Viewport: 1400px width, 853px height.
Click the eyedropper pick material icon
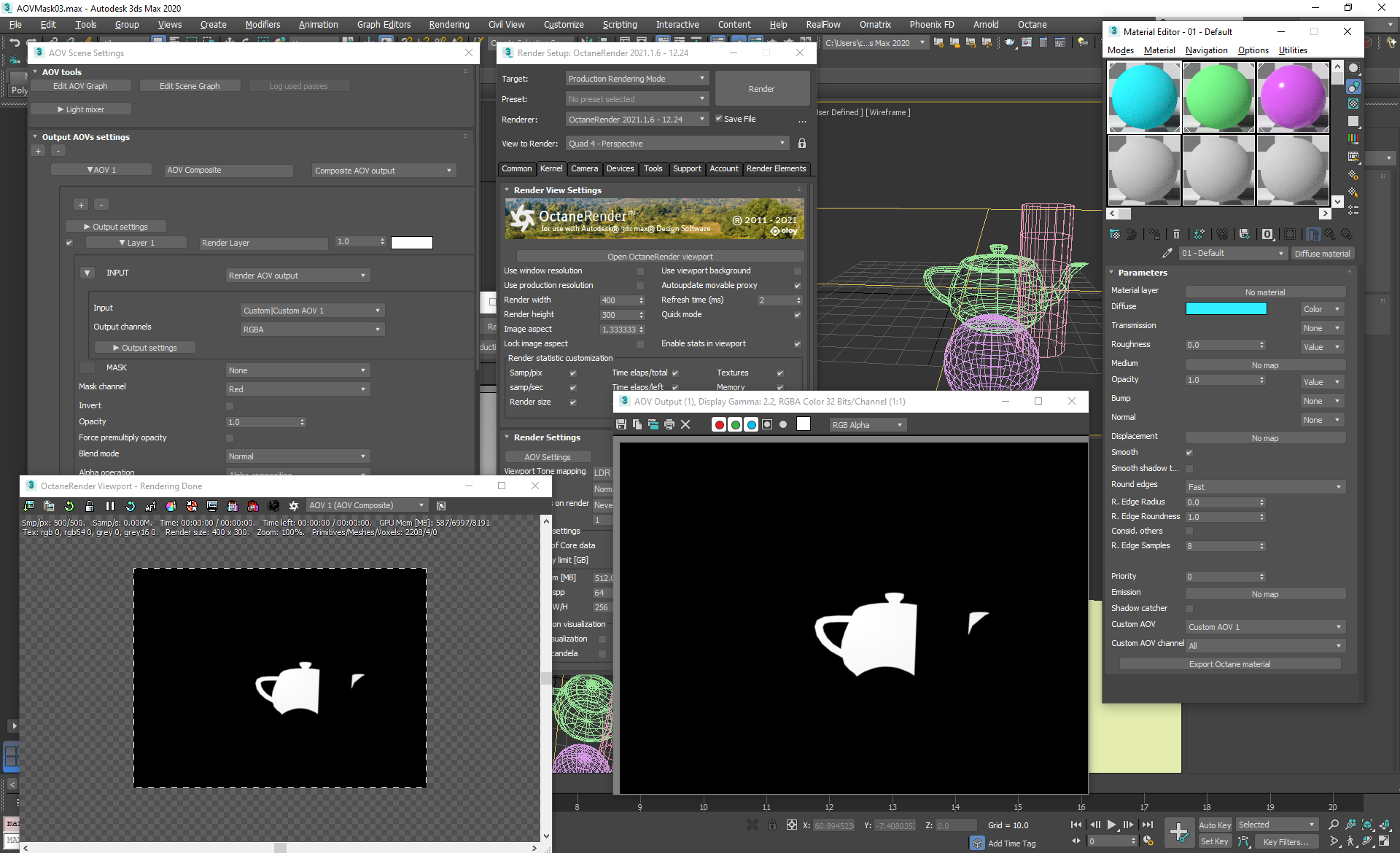click(1167, 253)
